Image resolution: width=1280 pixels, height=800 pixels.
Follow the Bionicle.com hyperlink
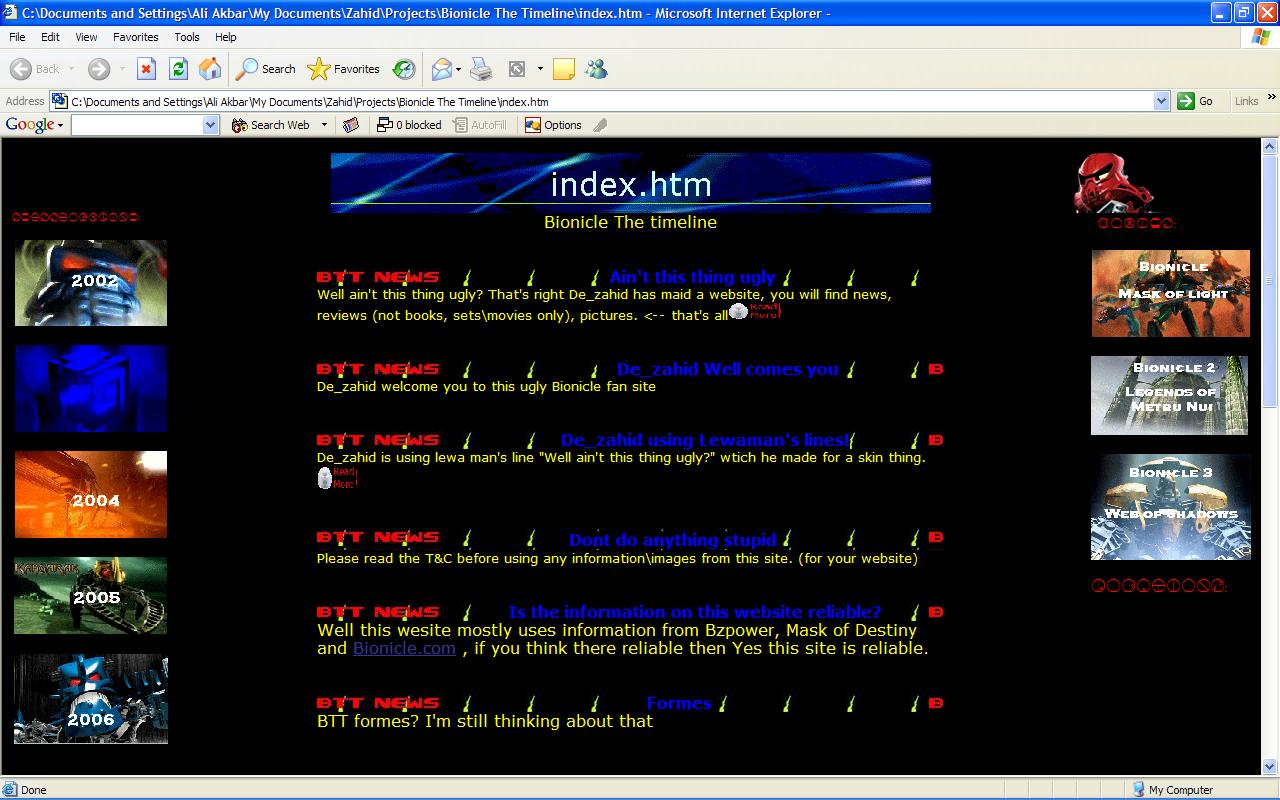point(404,648)
